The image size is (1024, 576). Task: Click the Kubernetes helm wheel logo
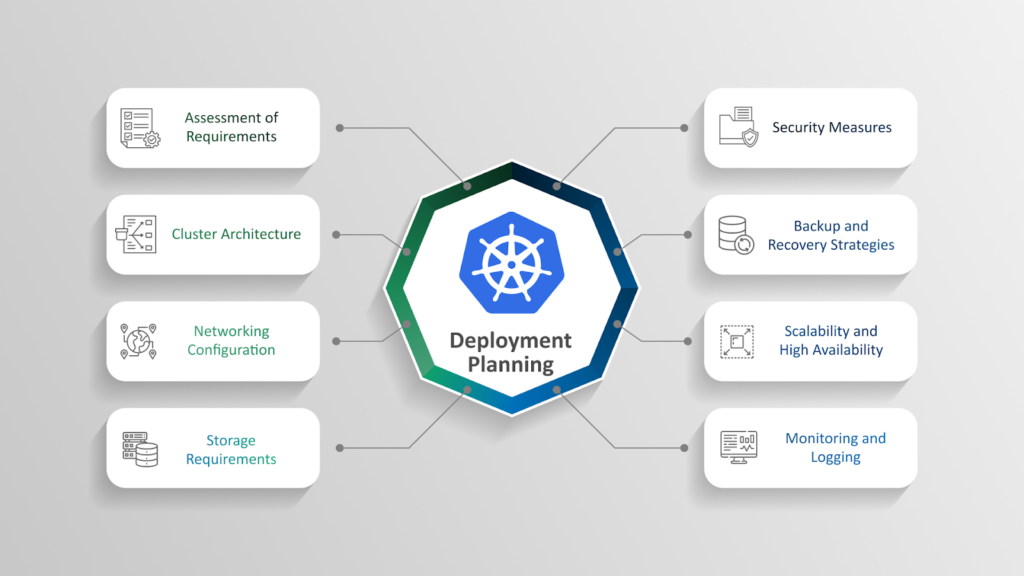coord(512,262)
